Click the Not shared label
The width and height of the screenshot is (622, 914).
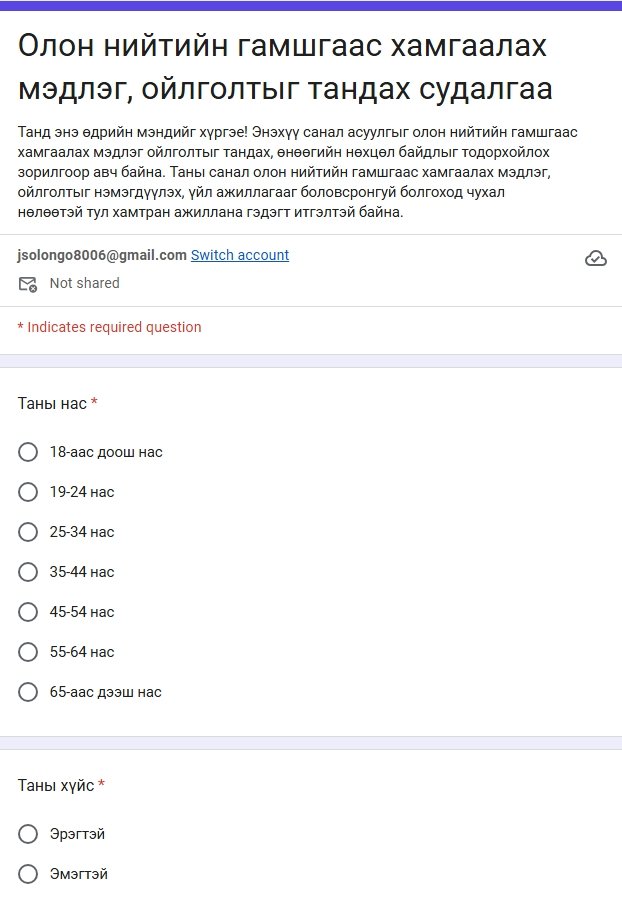pos(85,283)
